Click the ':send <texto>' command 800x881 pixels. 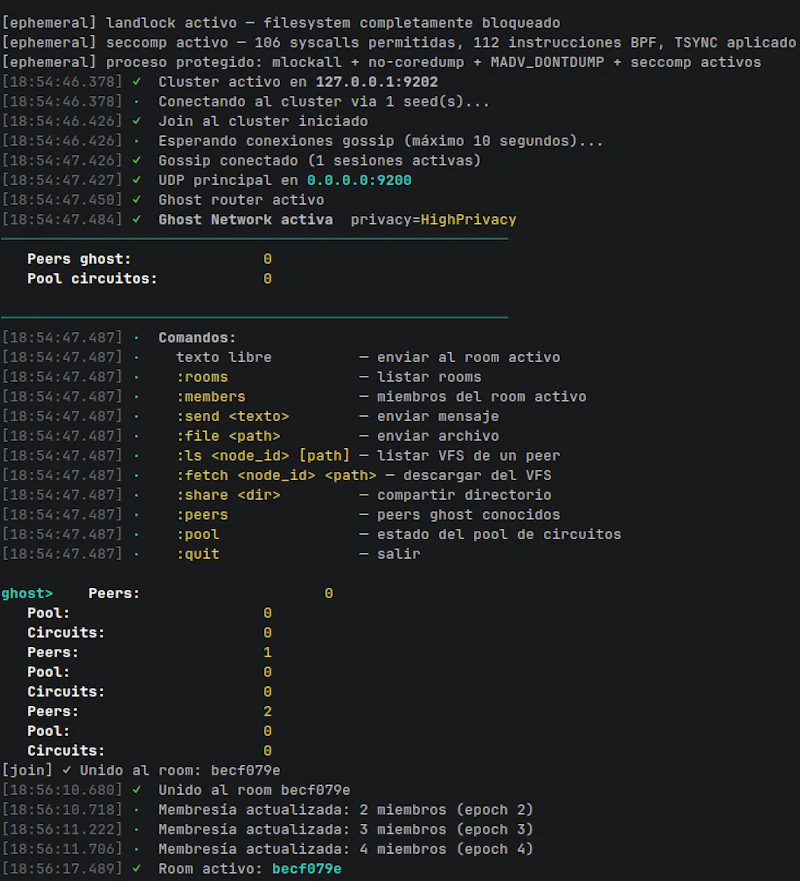point(233,416)
